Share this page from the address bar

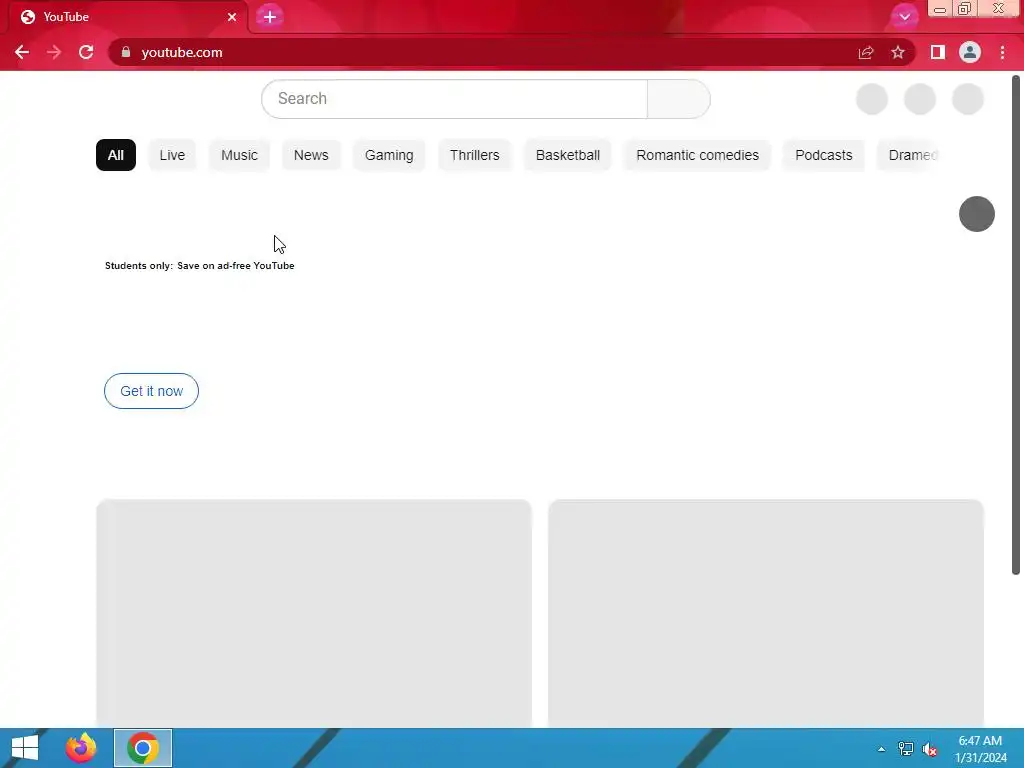[866, 52]
